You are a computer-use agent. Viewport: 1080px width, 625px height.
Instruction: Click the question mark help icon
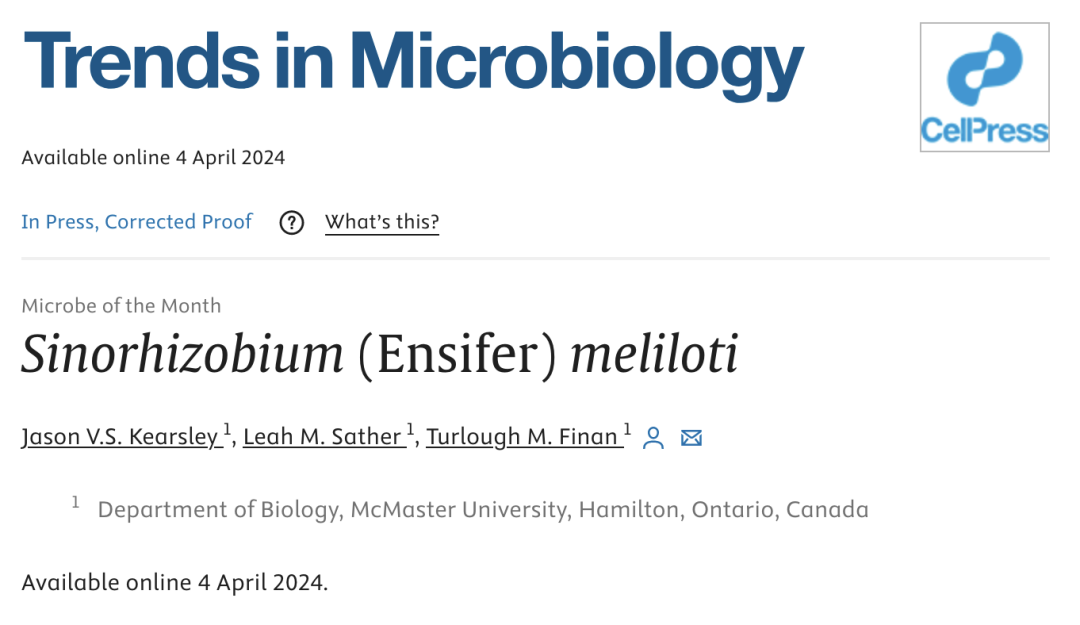pyautogui.click(x=291, y=223)
